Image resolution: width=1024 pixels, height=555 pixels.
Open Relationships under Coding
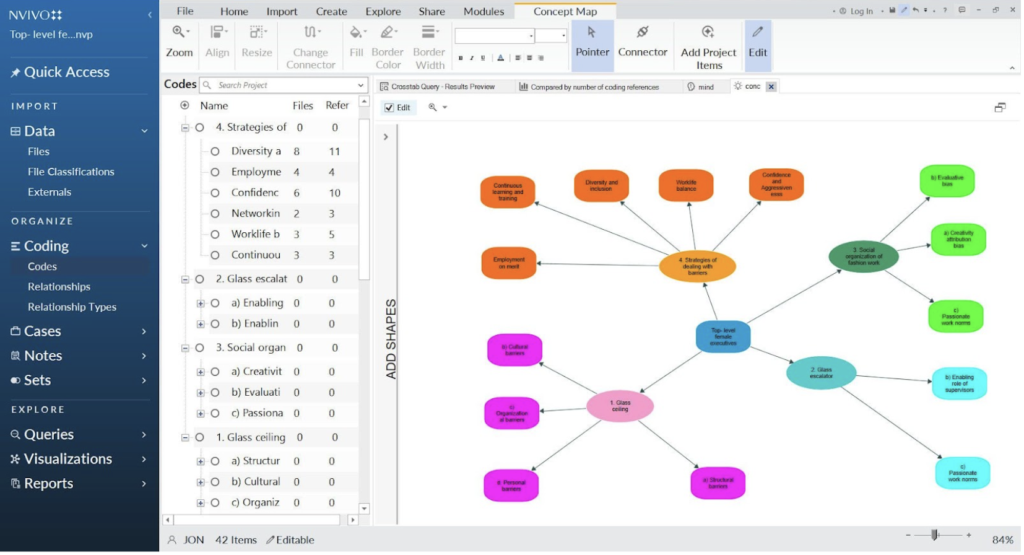(59, 287)
